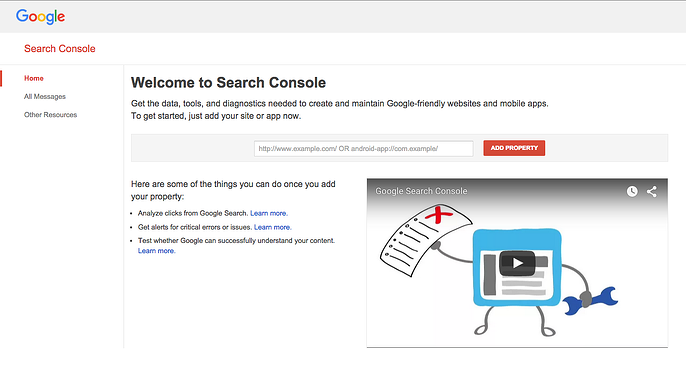Viewport: 686px width, 365px height.
Task: Click the Google logo
Action: click(x=40, y=17)
